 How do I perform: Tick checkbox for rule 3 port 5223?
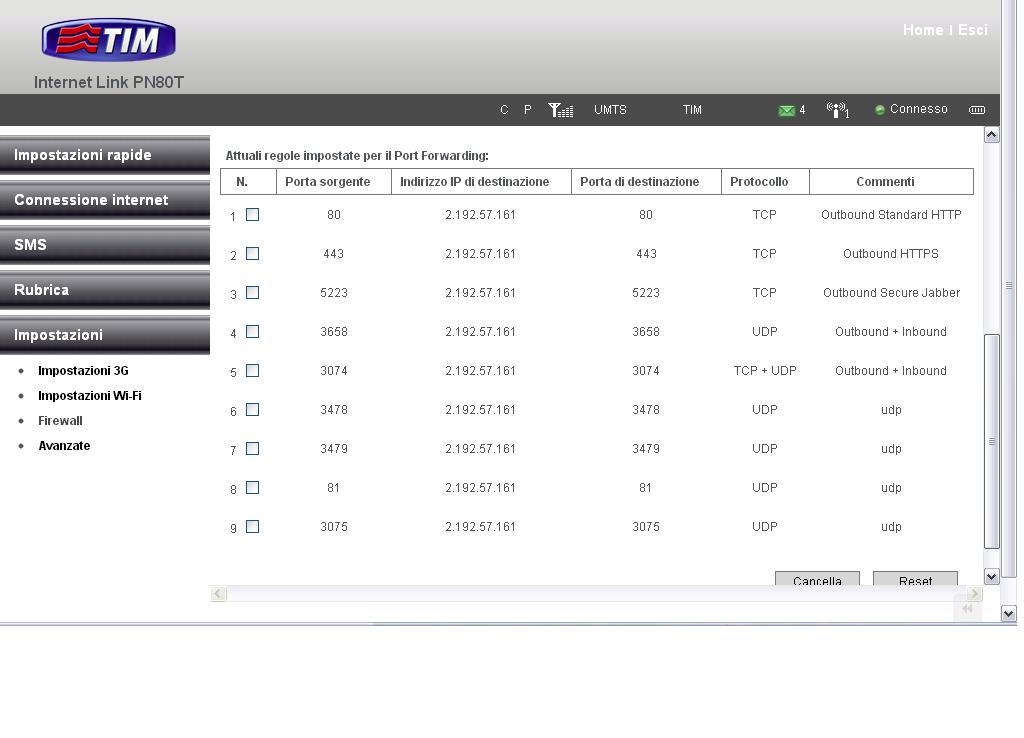[252, 293]
